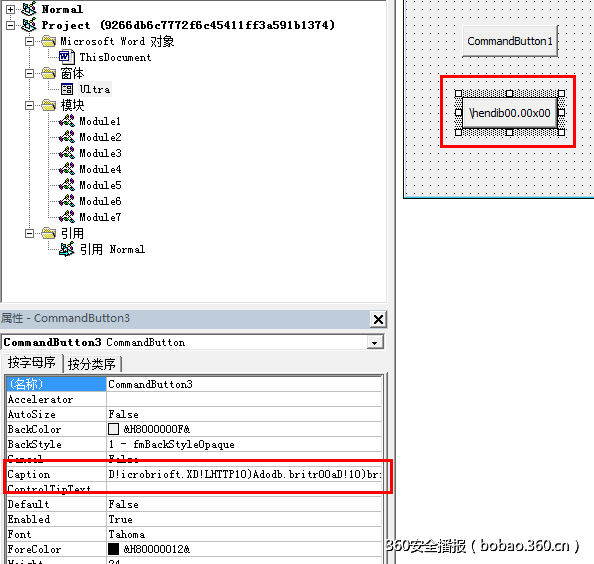Open the Ultra form icon
Image resolution: width=594 pixels, height=564 pixels.
tap(67, 89)
